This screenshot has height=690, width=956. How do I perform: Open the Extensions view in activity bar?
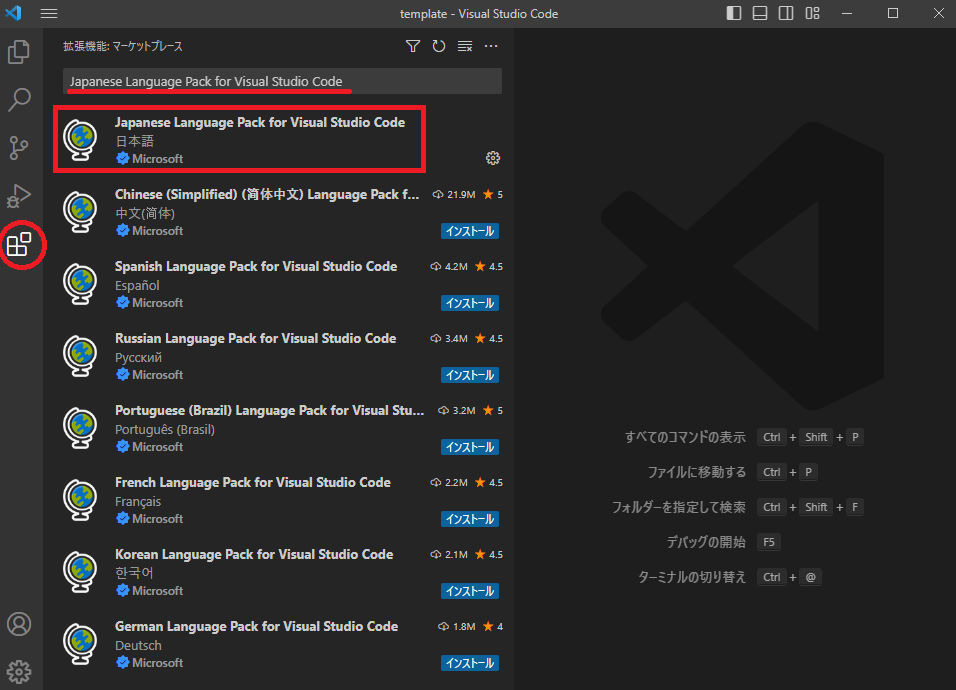point(19,244)
